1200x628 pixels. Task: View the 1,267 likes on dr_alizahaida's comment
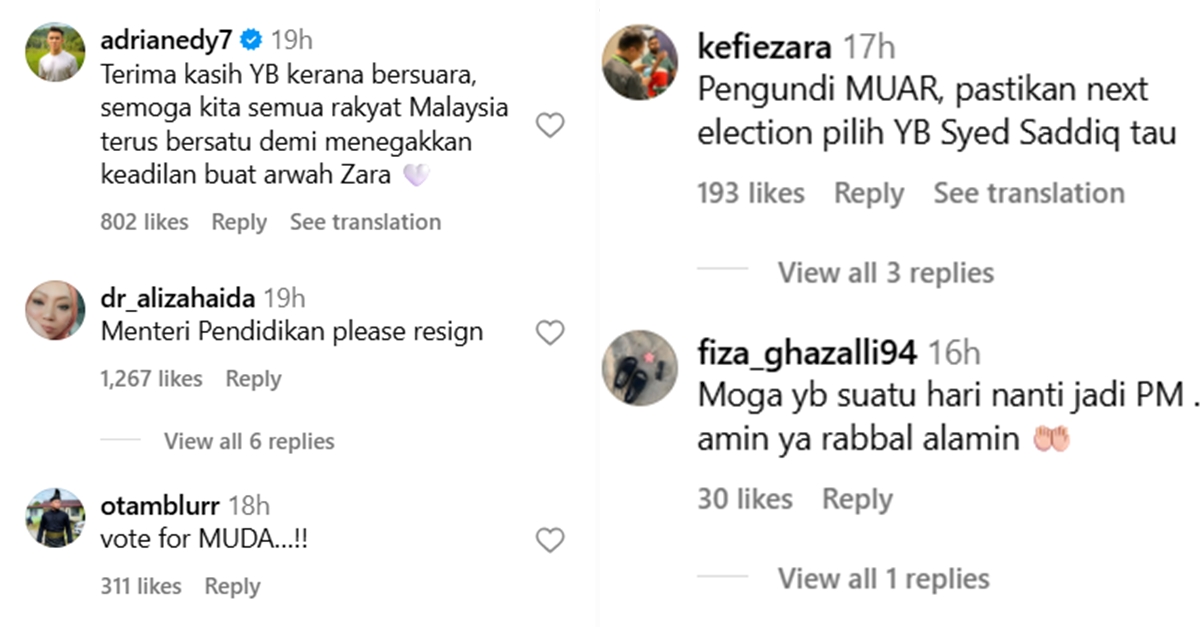pyautogui.click(x=151, y=379)
